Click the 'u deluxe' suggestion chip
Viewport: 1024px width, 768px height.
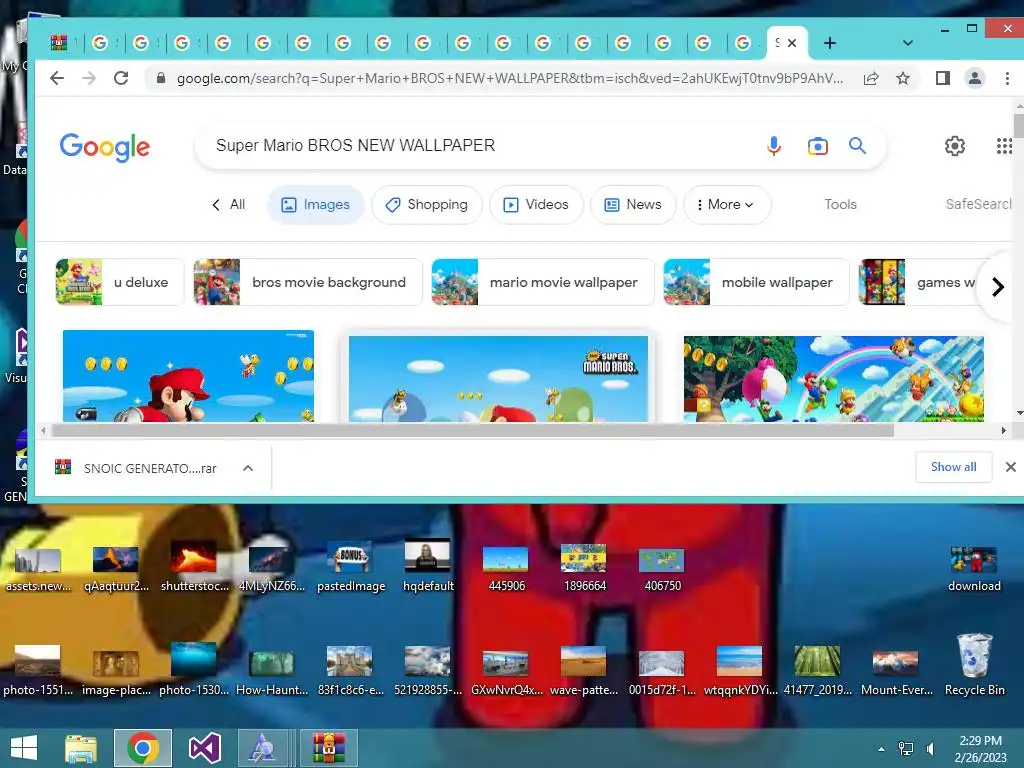120,282
